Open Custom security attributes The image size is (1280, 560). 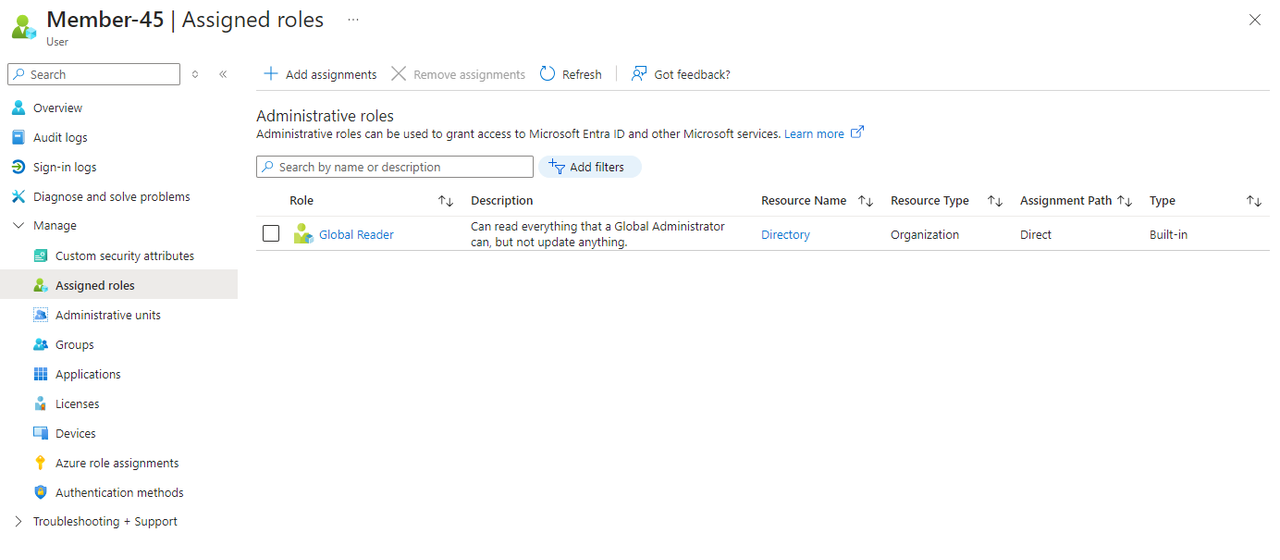(x=125, y=256)
